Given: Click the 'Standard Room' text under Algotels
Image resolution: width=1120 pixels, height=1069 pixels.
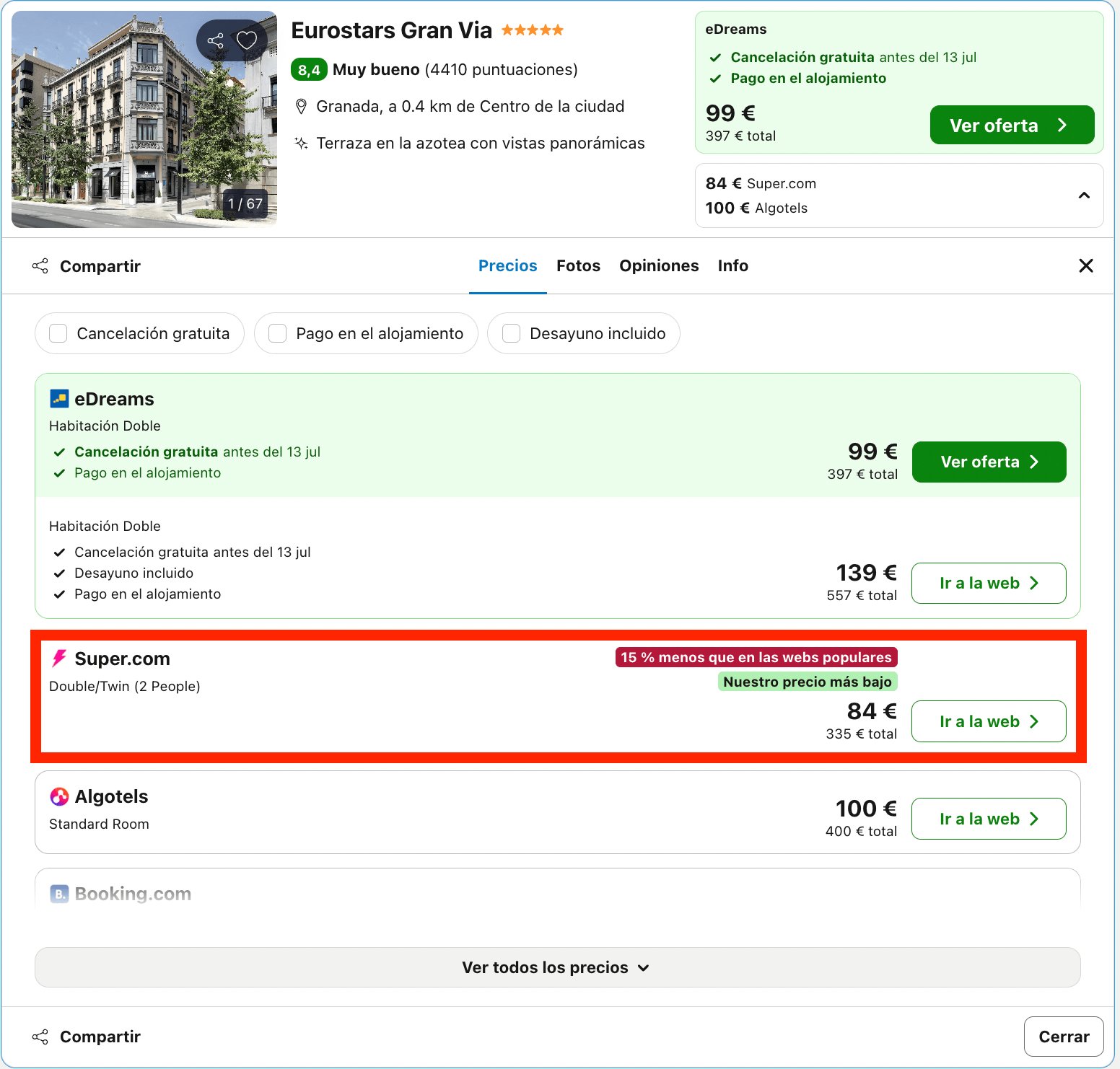Looking at the screenshot, I should [99, 824].
